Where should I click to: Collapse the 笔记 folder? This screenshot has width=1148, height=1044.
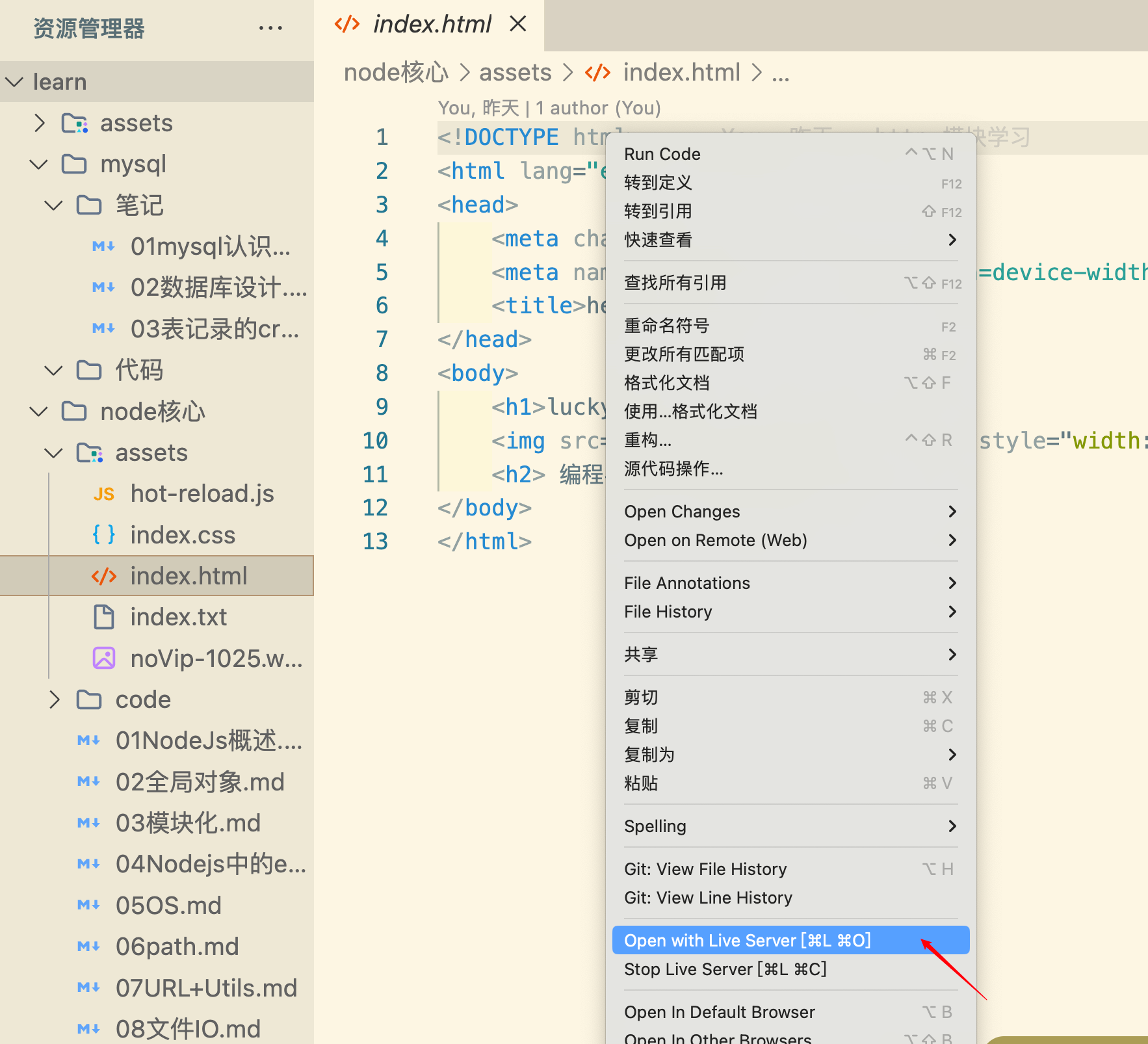53,205
